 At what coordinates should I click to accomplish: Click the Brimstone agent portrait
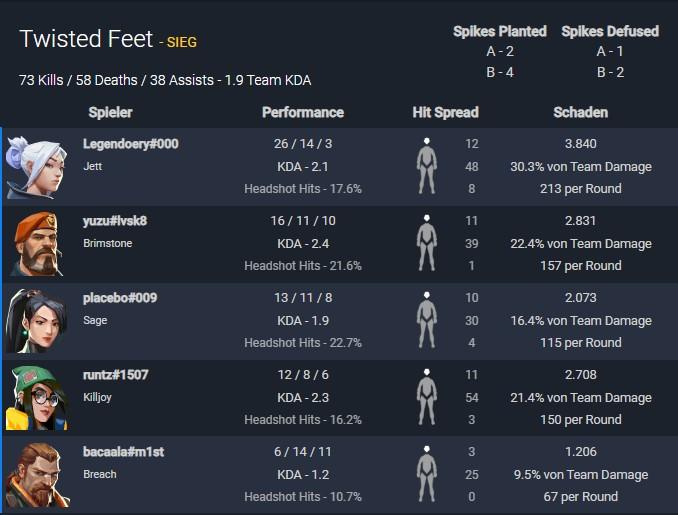pos(37,244)
